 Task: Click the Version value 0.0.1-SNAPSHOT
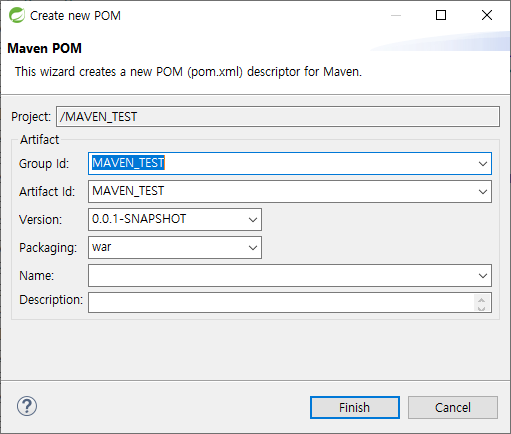[139, 219]
